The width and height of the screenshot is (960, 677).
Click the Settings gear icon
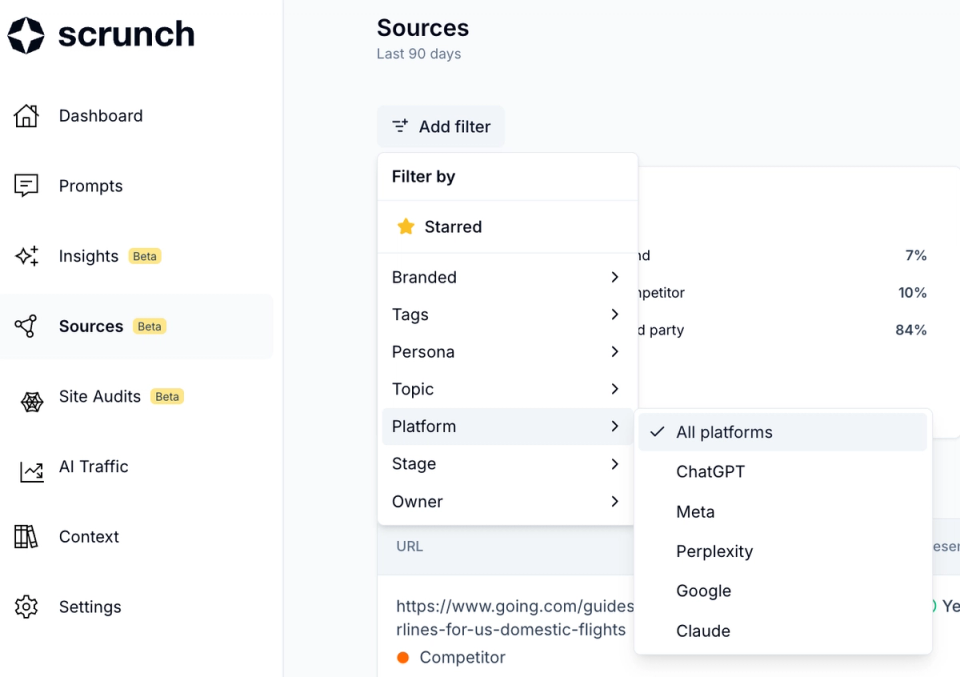click(26, 607)
